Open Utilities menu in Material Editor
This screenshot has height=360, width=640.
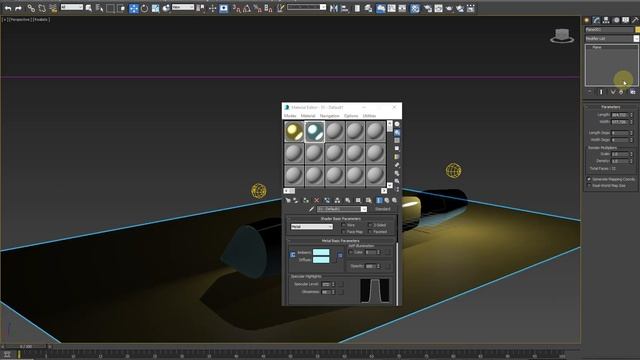click(x=369, y=116)
